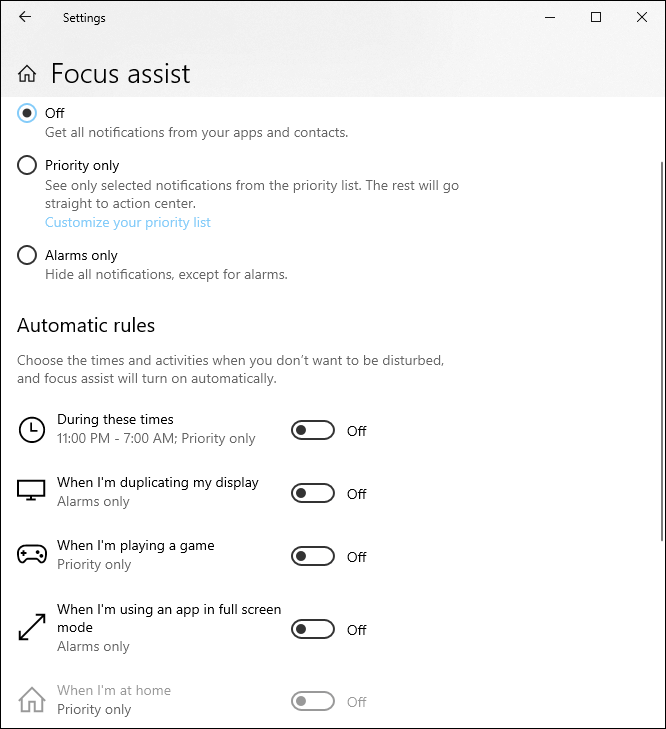666x729 pixels.
Task: Open Customize your priority list link
Action: coord(128,223)
